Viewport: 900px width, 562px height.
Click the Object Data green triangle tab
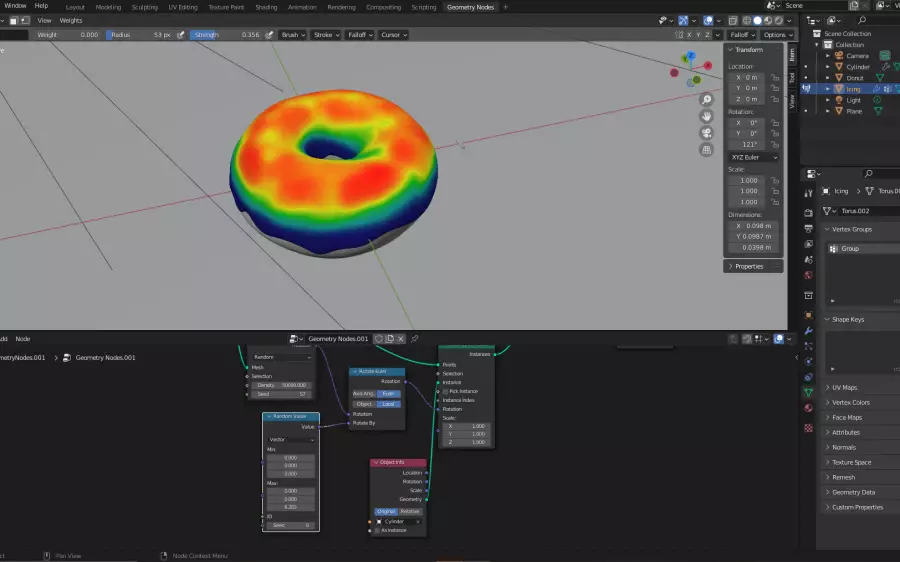click(x=808, y=393)
